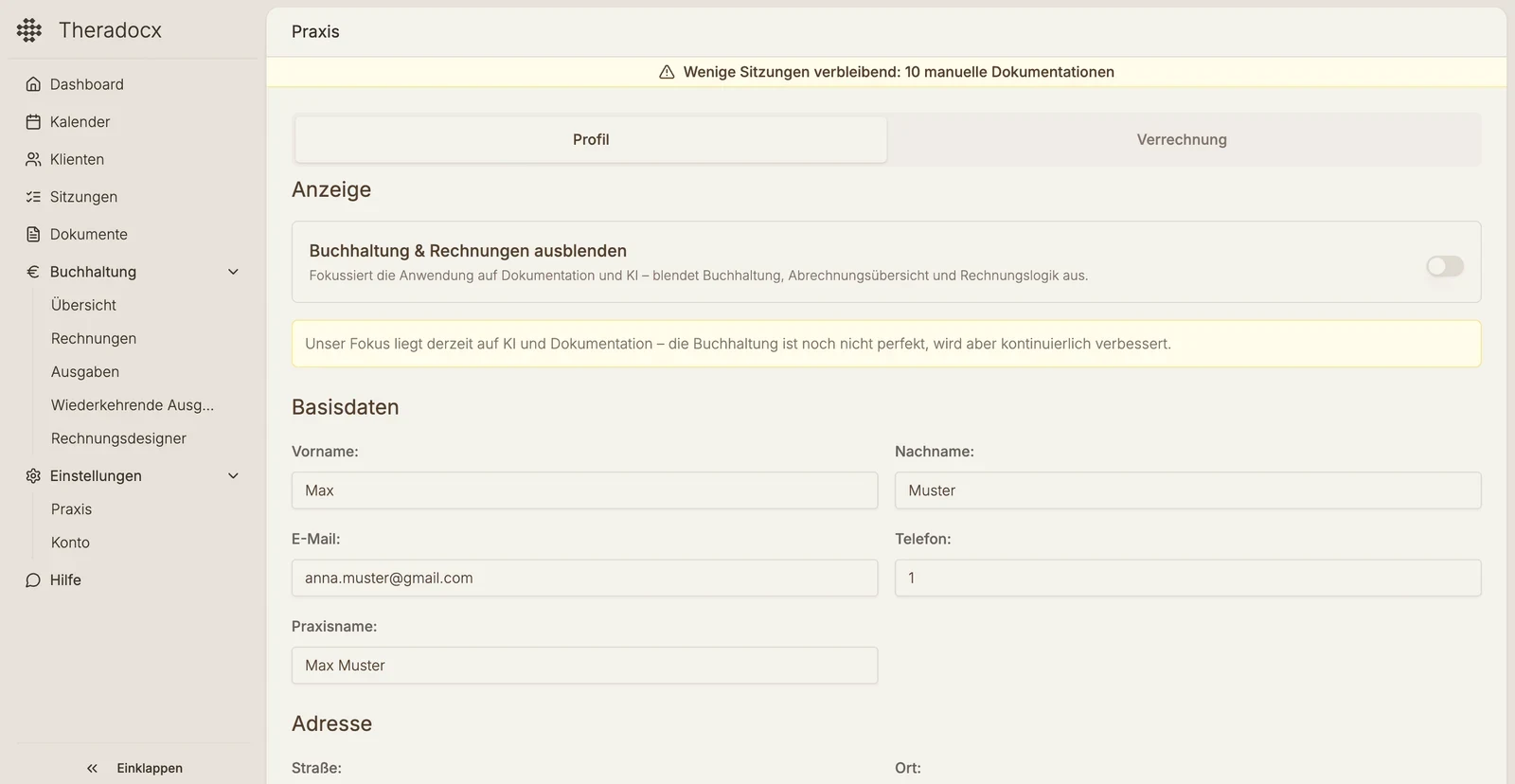
Task: Open Wiederkehrende Ausg... in the sidebar
Action: pyautogui.click(x=133, y=404)
